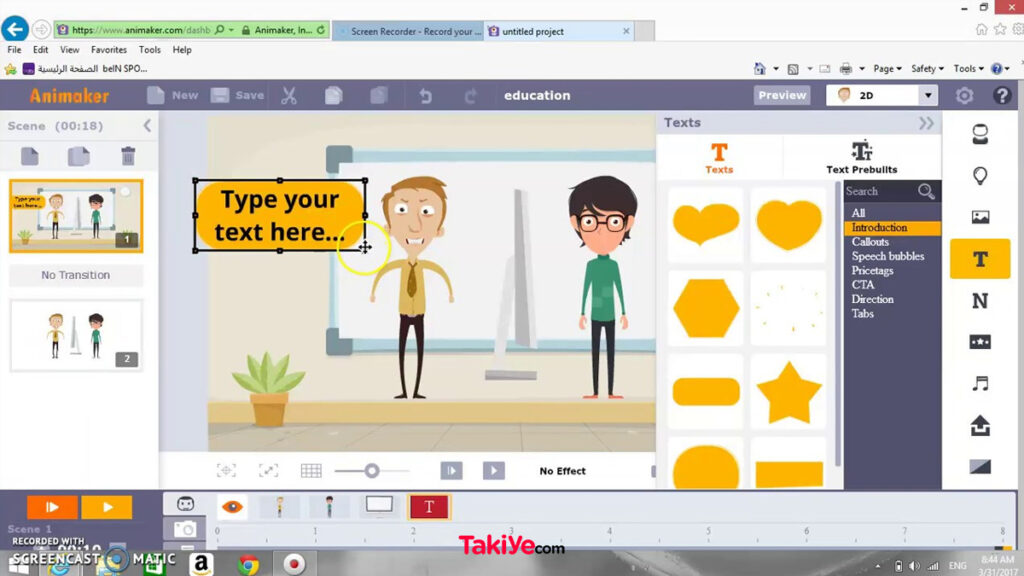Select the Introduction category
This screenshot has height=576, width=1024.
(x=892, y=227)
